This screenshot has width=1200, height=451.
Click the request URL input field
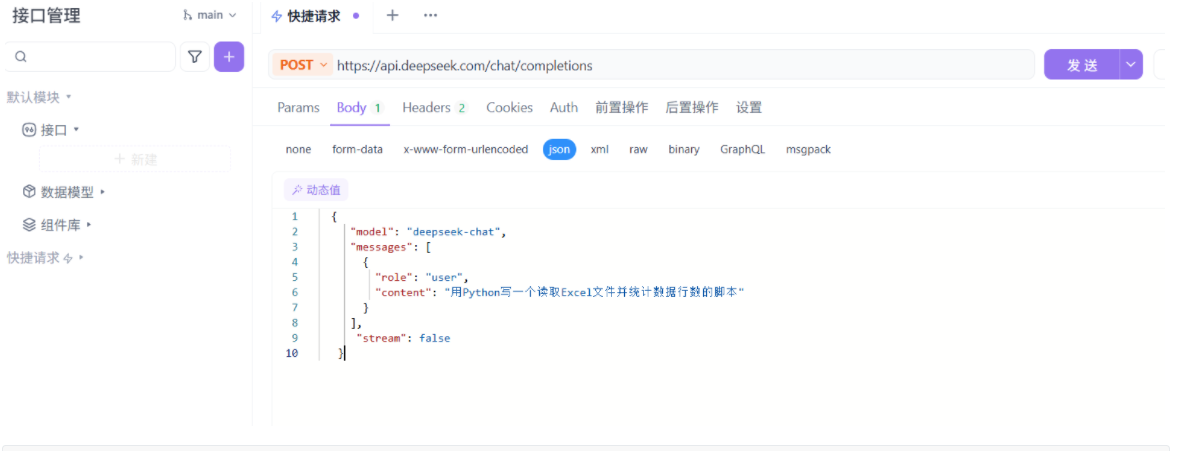point(680,65)
